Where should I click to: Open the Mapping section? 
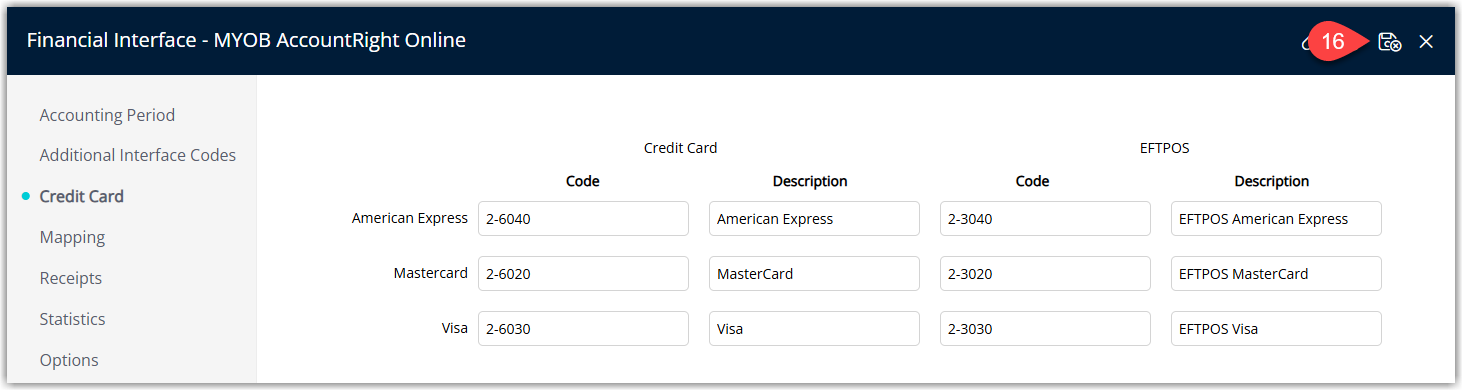point(72,237)
